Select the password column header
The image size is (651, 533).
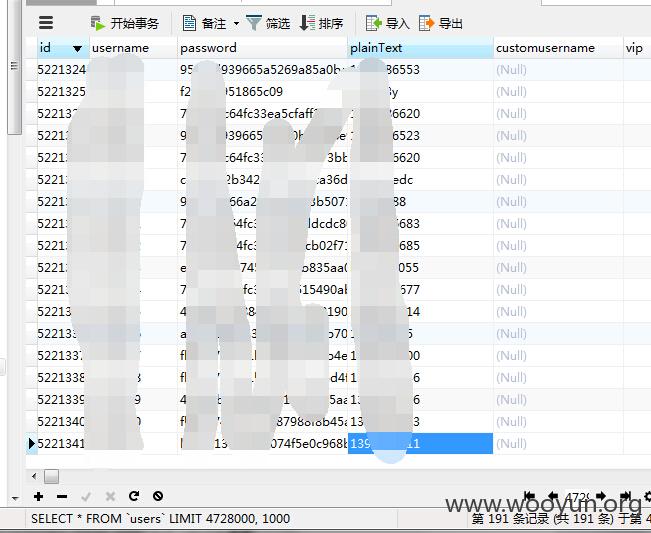[262, 48]
